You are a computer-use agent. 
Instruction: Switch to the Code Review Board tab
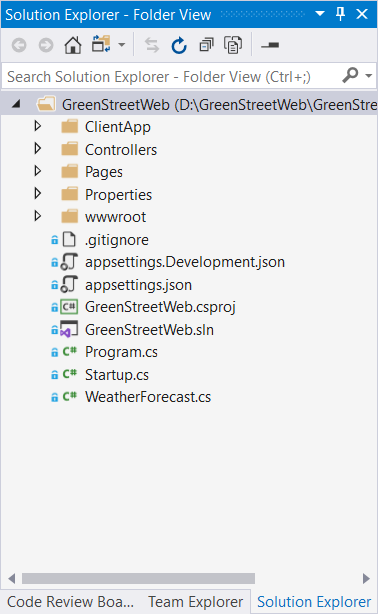coord(71,602)
